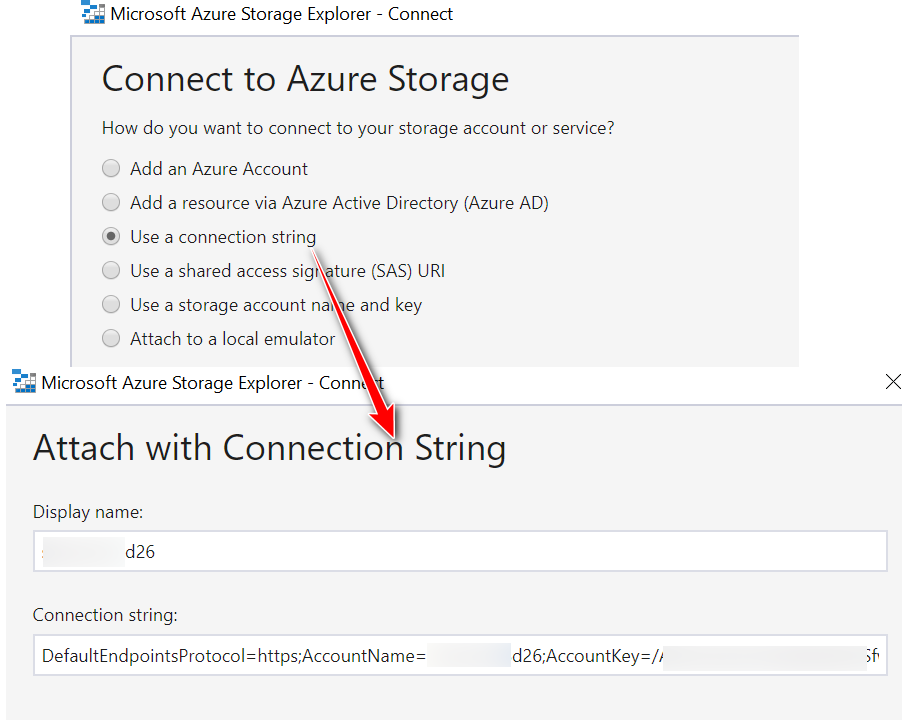The width and height of the screenshot is (912, 721).
Task: Choose Attach to a local emulator
Action: (111, 338)
